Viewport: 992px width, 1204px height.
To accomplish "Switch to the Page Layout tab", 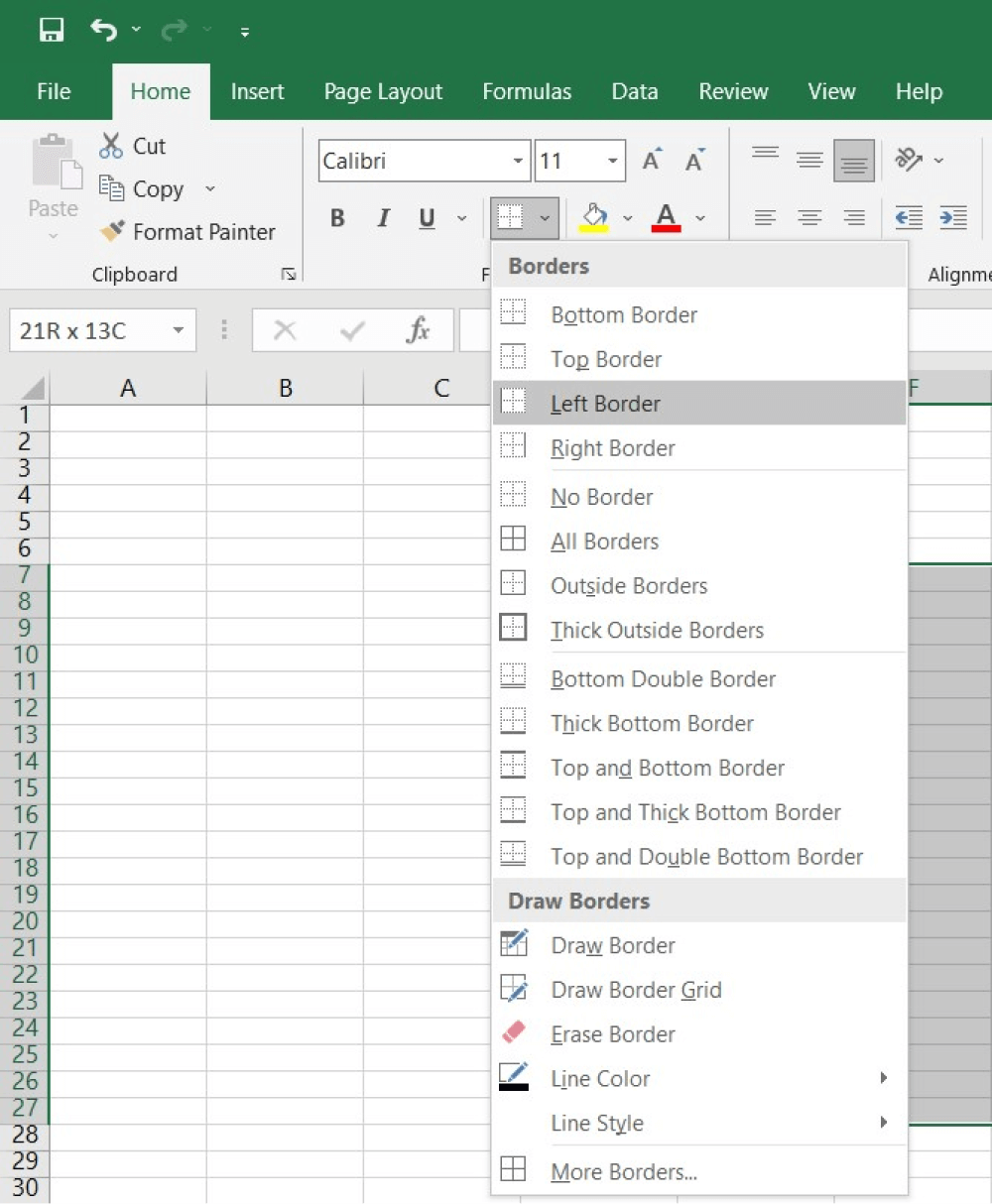I will pyautogui.click(x=383, y=91).
